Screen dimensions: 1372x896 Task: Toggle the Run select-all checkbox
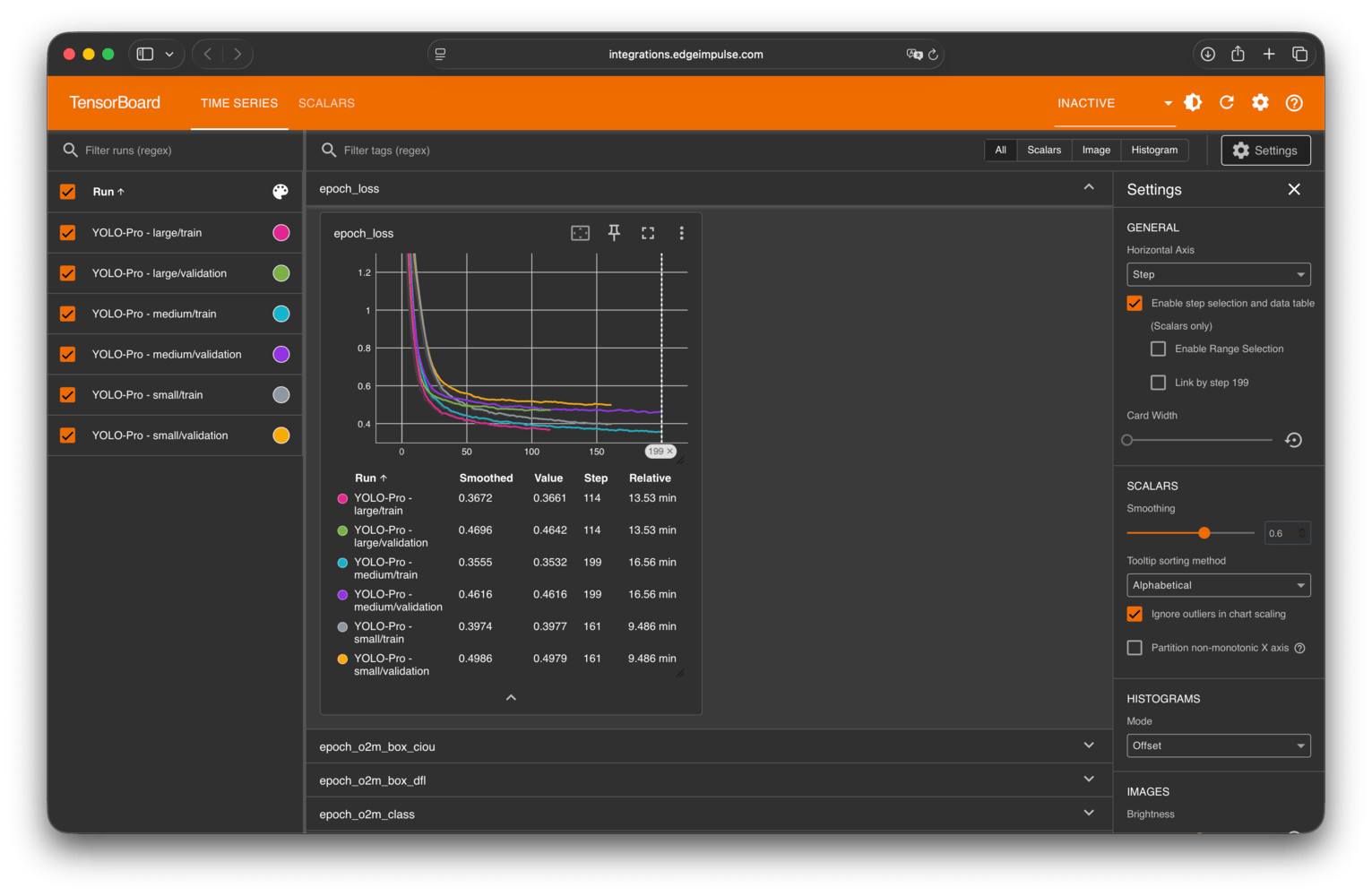point(67,192)
